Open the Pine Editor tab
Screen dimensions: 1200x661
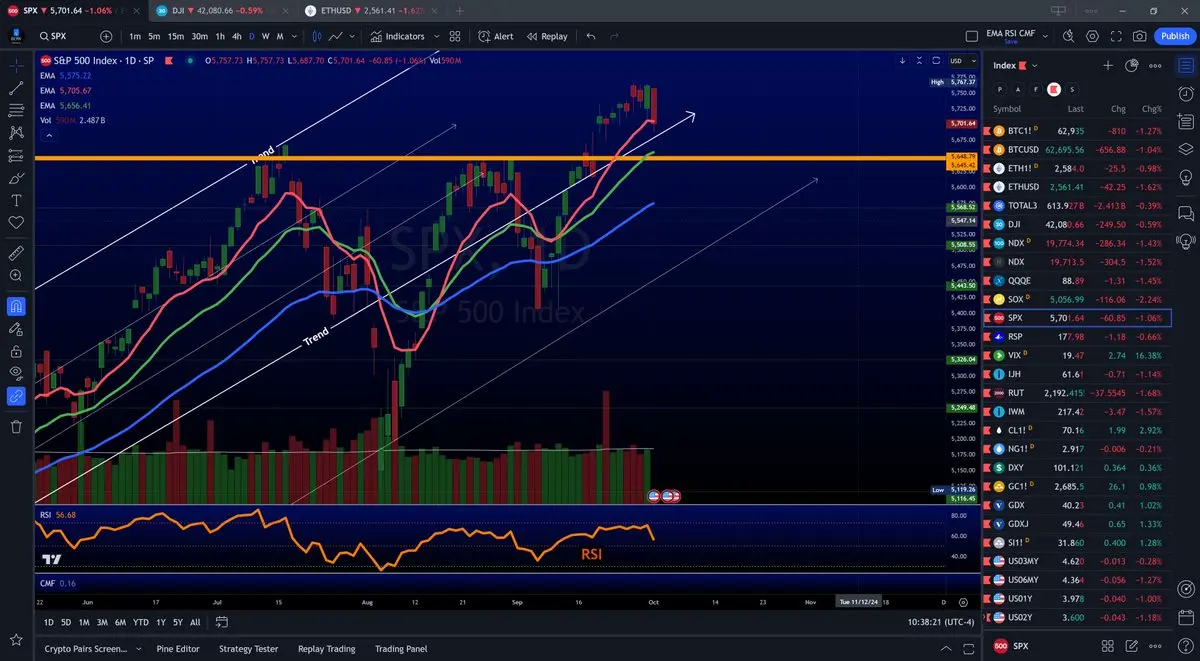(177, 649)
